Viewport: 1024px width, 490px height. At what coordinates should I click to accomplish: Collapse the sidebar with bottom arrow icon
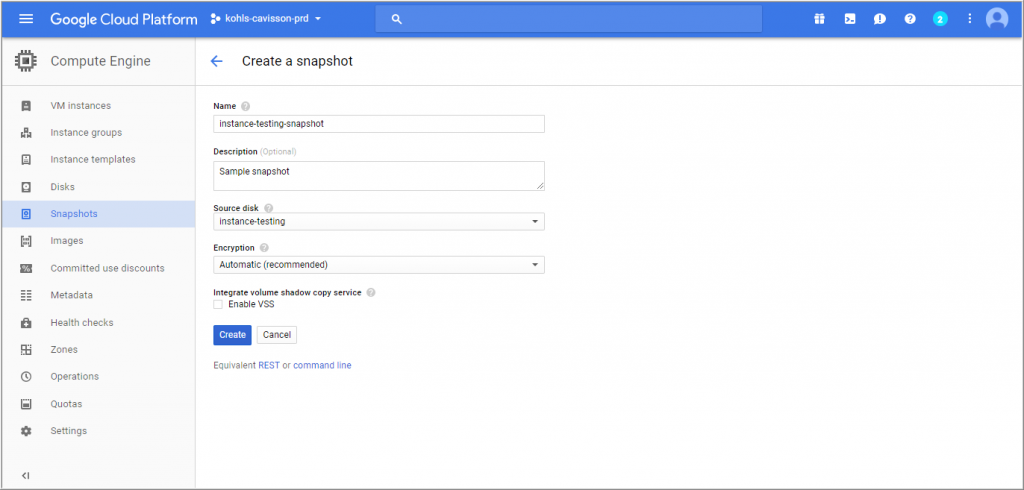25,475
